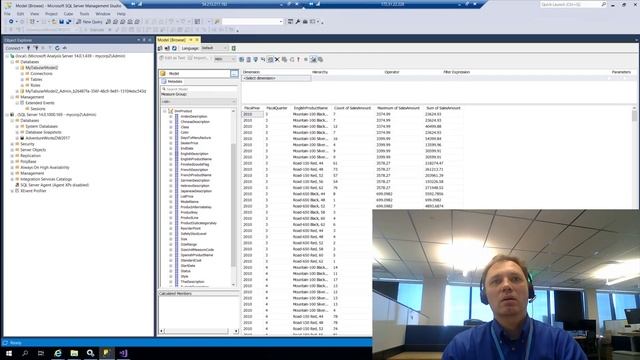Click the Refresh icon in Object Explorer toolbar
The image size is (640, 360).
(58, 48)
